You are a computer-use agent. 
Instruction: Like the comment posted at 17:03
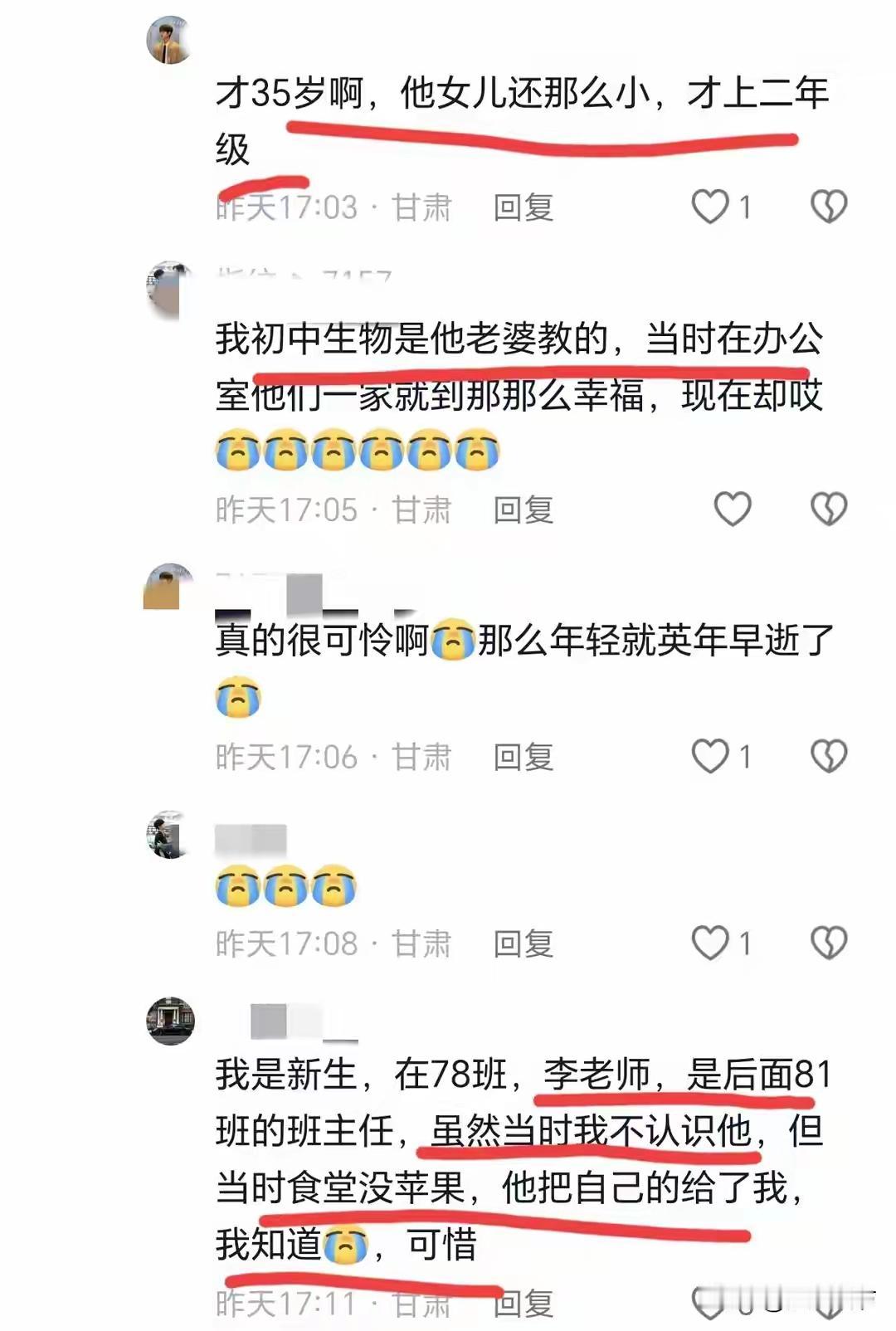(x=710, y=207)
